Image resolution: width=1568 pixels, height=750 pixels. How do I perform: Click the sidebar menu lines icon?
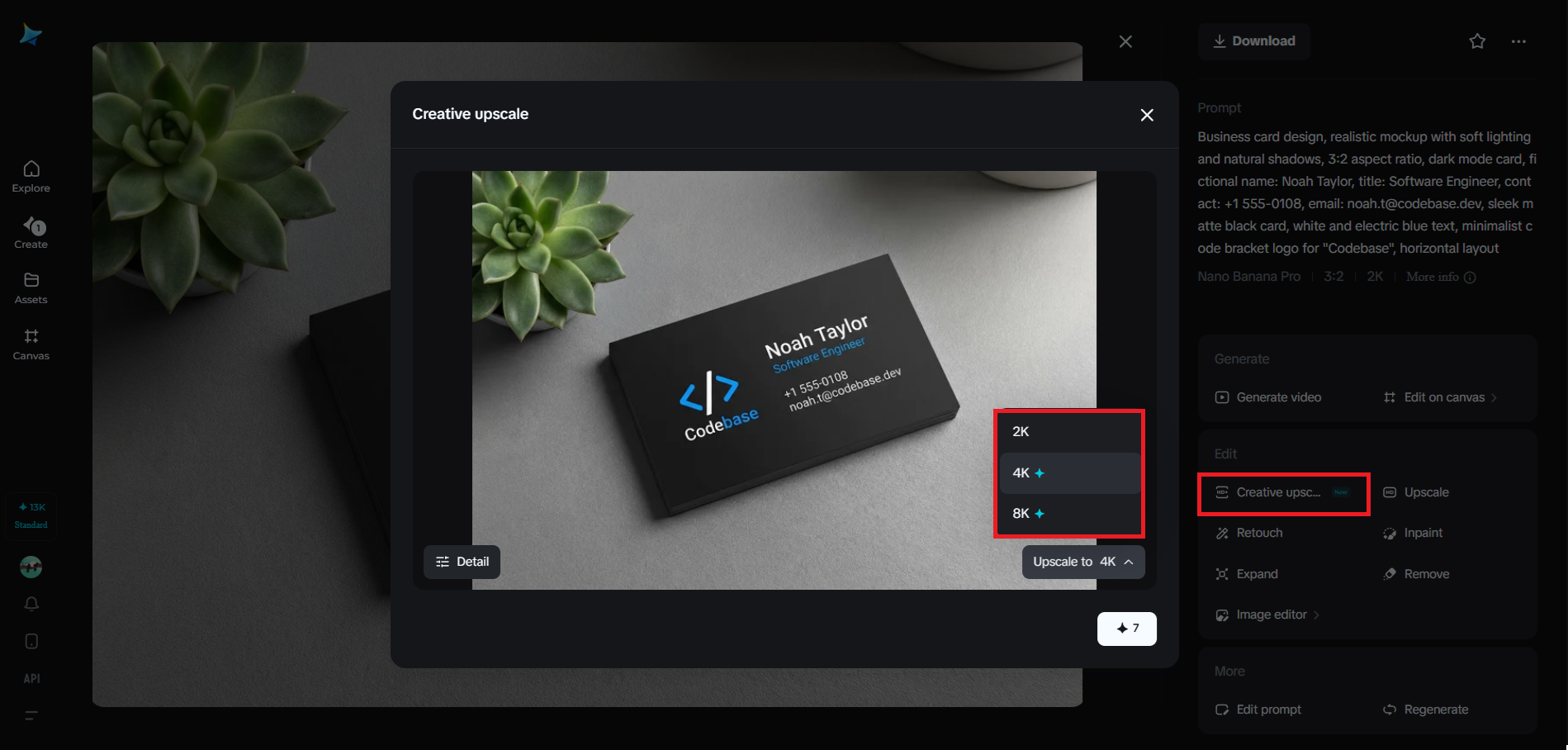click(x=31, y=715)
